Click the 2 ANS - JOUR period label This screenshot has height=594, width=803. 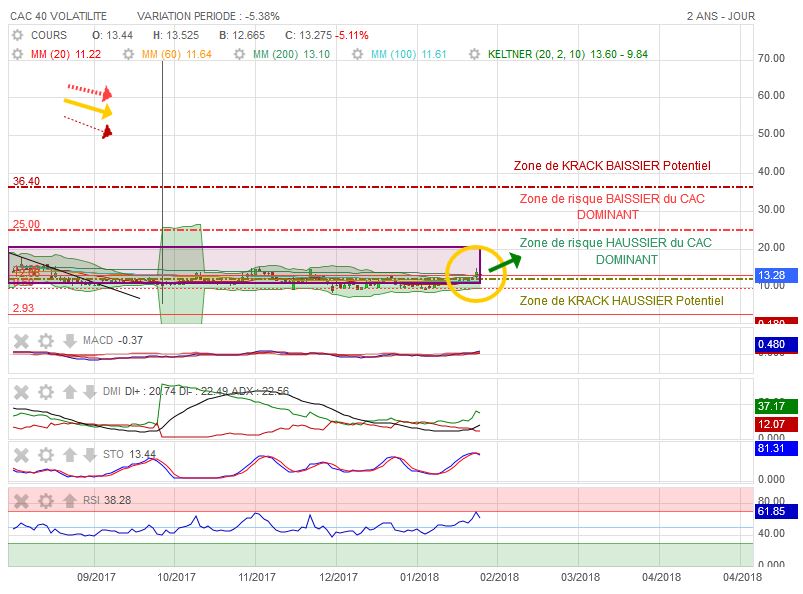[721, 16]
